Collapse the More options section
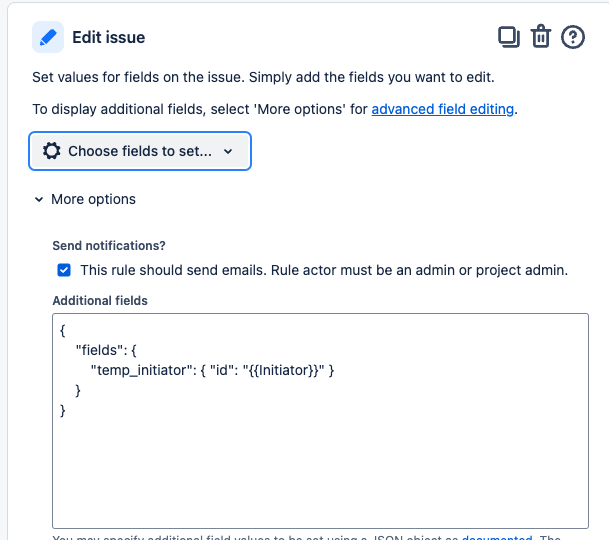 [85, 199]
